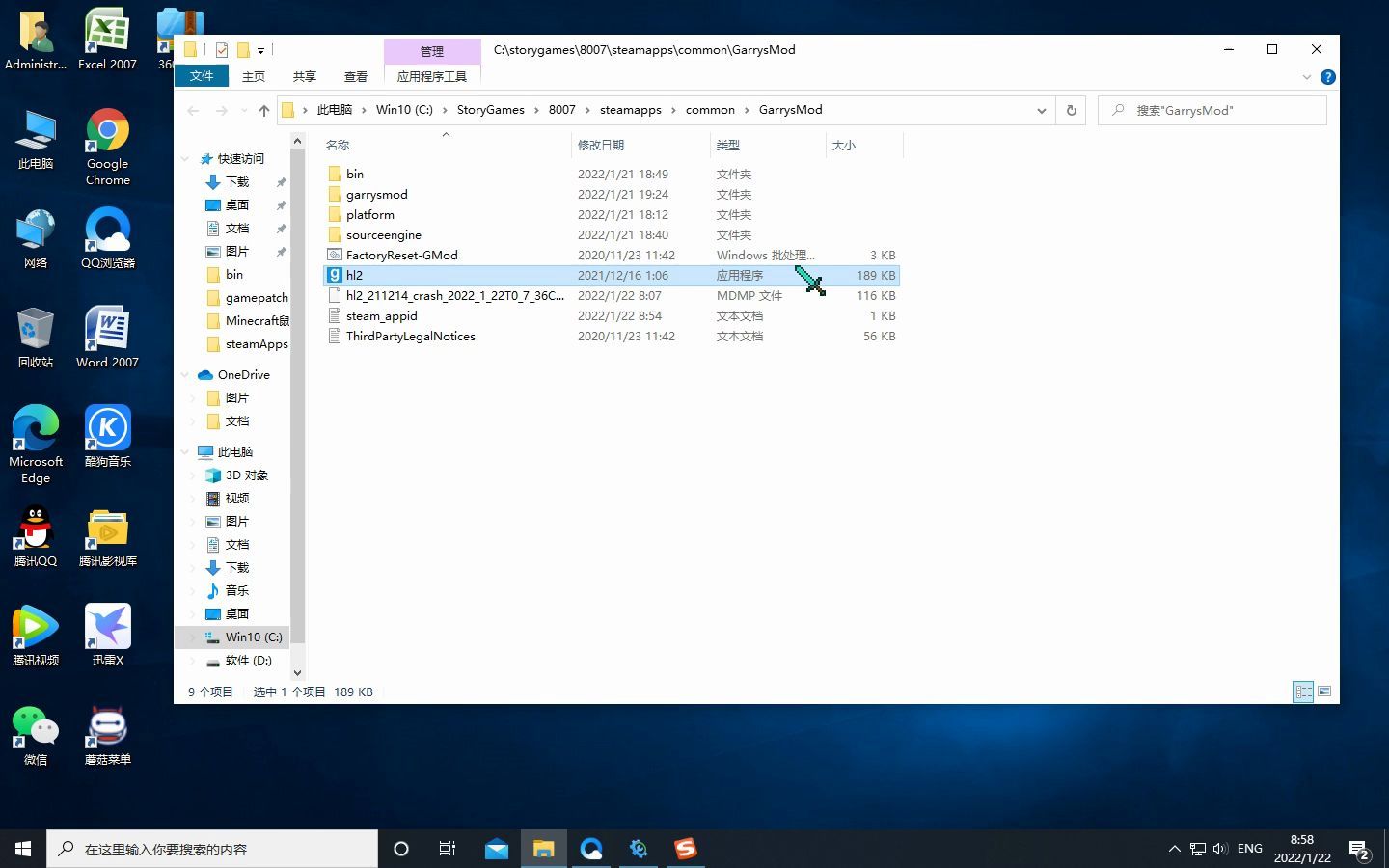Expand the ribbon chevron
This screenshot has width=1389, height=868.
click(x=1307, y=77)
